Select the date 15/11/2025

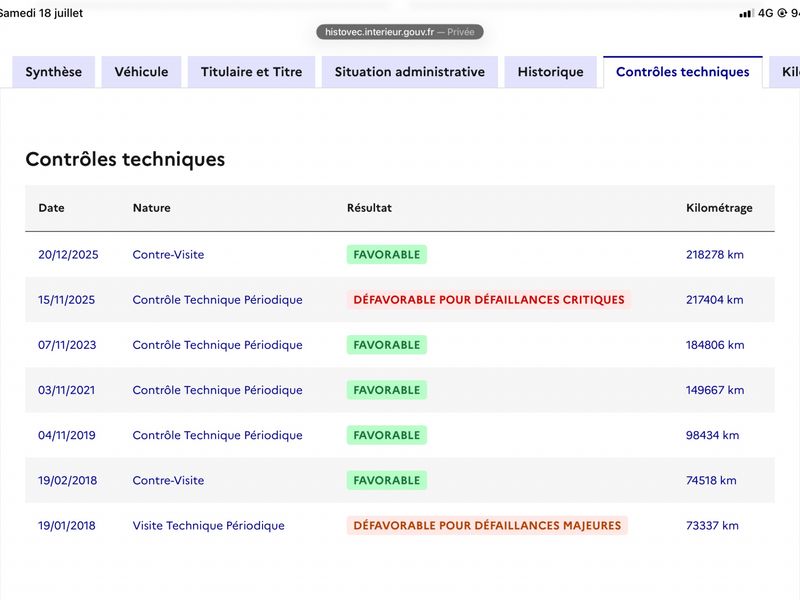pos(66,299)
